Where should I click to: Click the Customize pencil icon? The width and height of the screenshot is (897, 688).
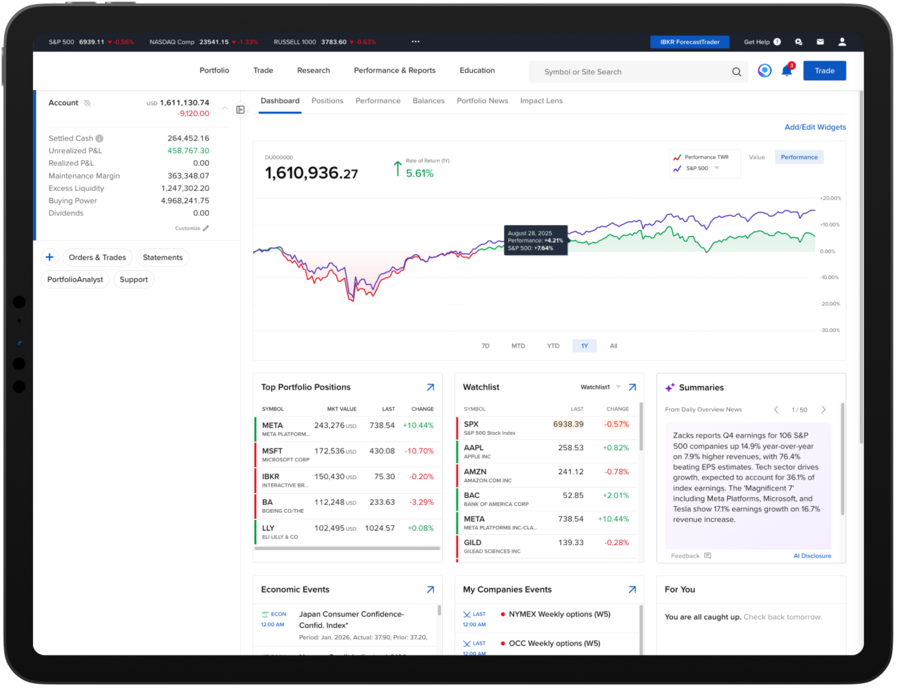point(206,228)
